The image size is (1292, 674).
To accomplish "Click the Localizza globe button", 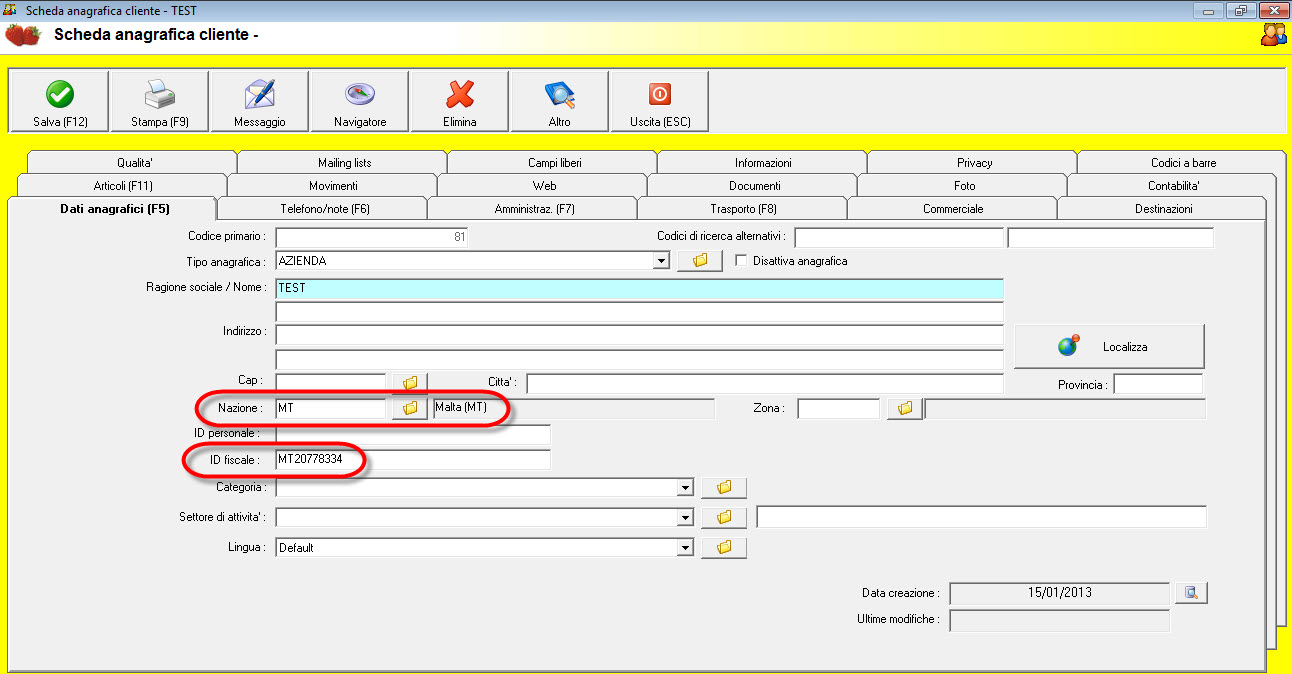I will tap(1110, 347).
